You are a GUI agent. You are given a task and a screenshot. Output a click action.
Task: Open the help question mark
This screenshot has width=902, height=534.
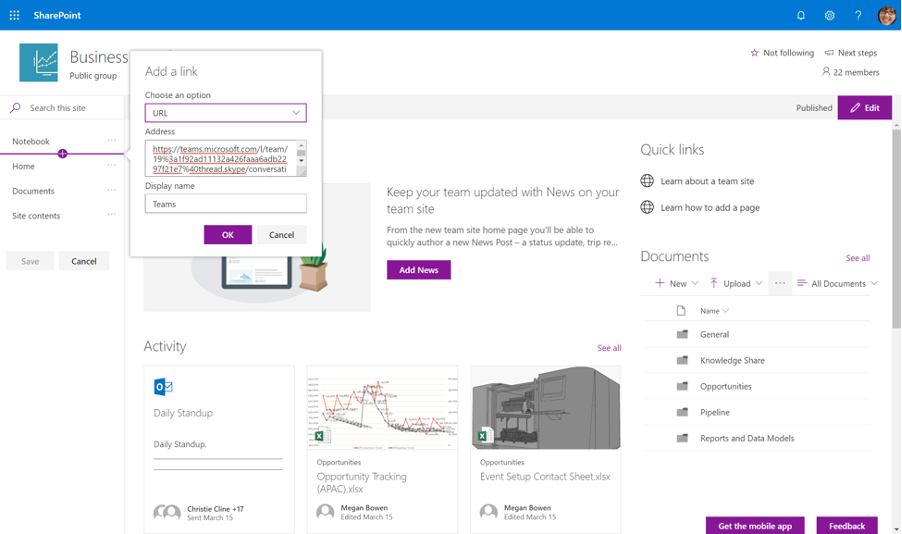point(858,16)
